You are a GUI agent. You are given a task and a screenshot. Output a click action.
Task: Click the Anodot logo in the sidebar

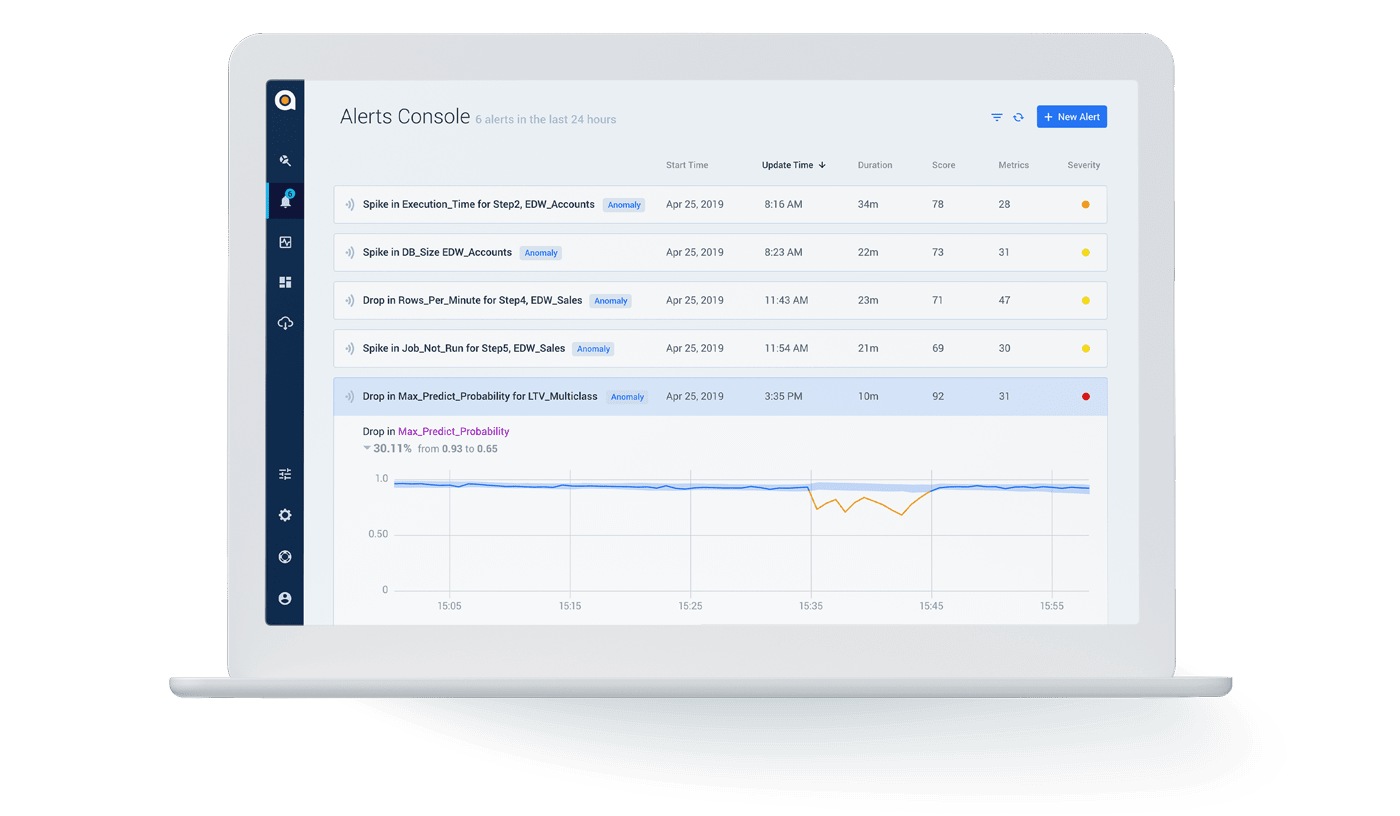pos(285,100)
